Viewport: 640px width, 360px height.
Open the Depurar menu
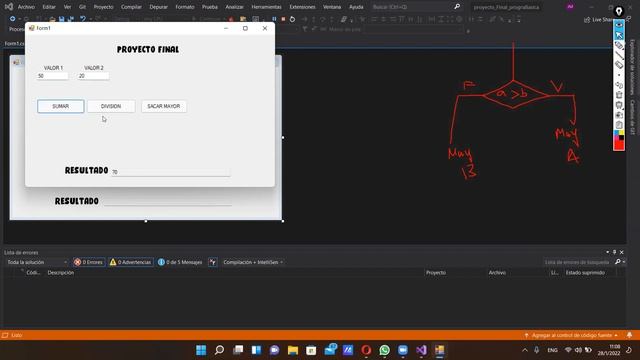(x=158, y=7)
